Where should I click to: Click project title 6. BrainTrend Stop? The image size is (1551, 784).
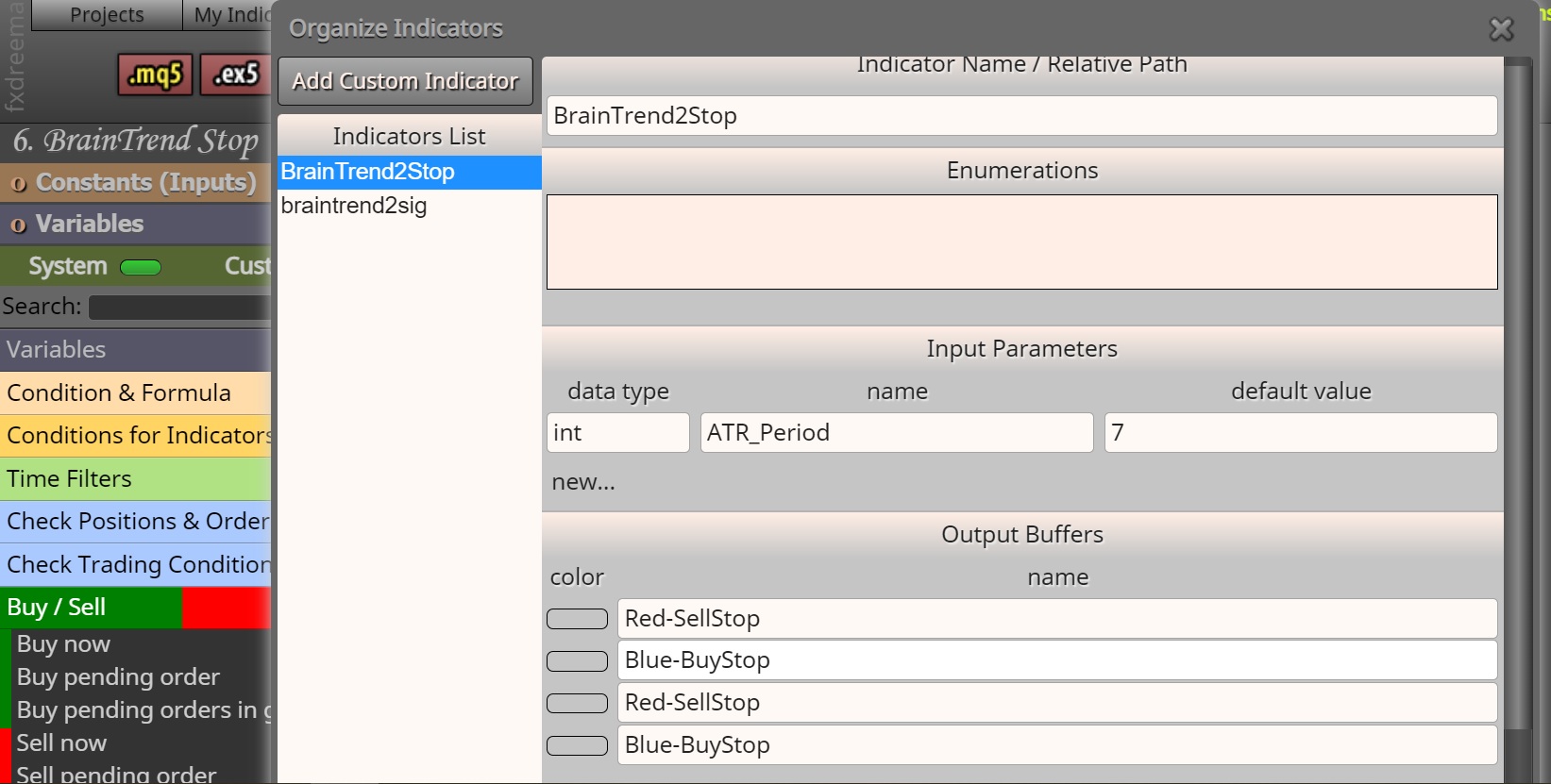pos(135,142)
